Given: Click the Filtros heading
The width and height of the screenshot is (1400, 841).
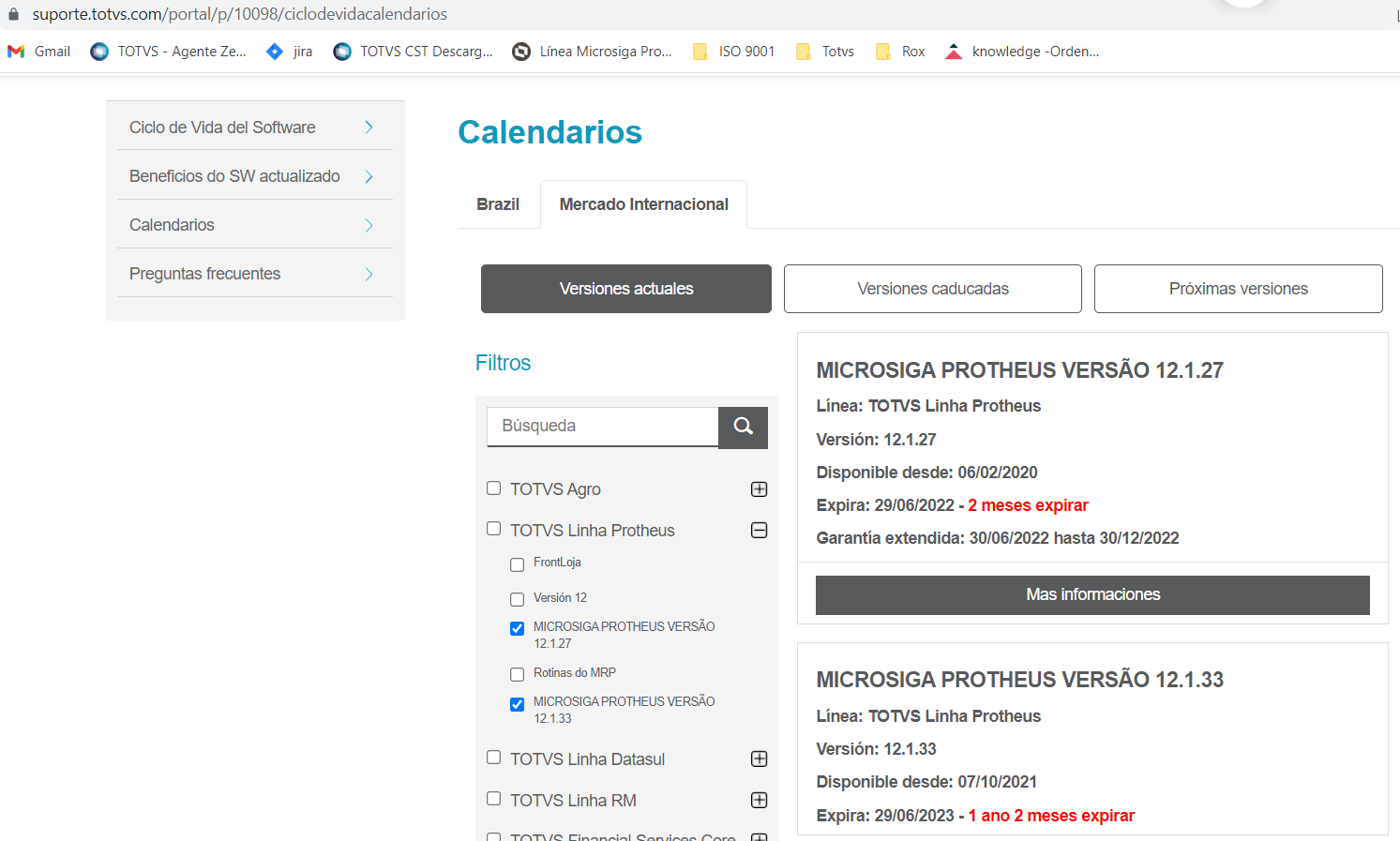Looking at the screenshot, I should pos(503,363).
